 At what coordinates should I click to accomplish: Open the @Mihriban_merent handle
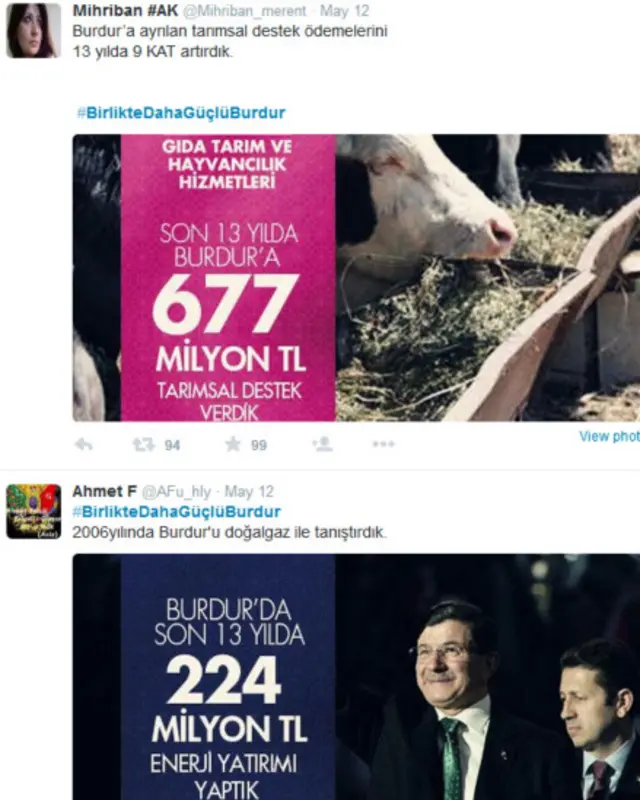244,11
